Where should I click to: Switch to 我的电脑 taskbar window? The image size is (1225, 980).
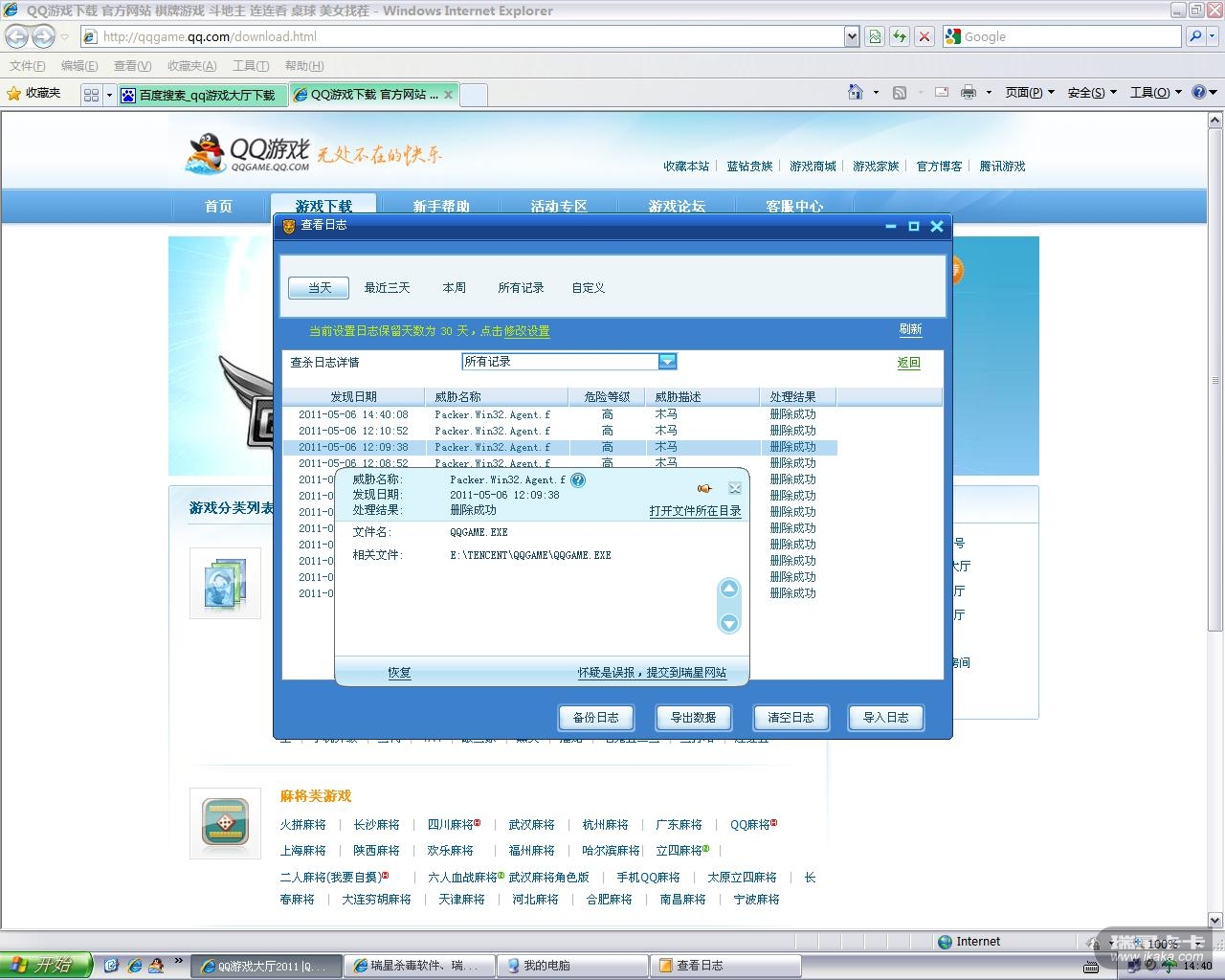(572, 966)
